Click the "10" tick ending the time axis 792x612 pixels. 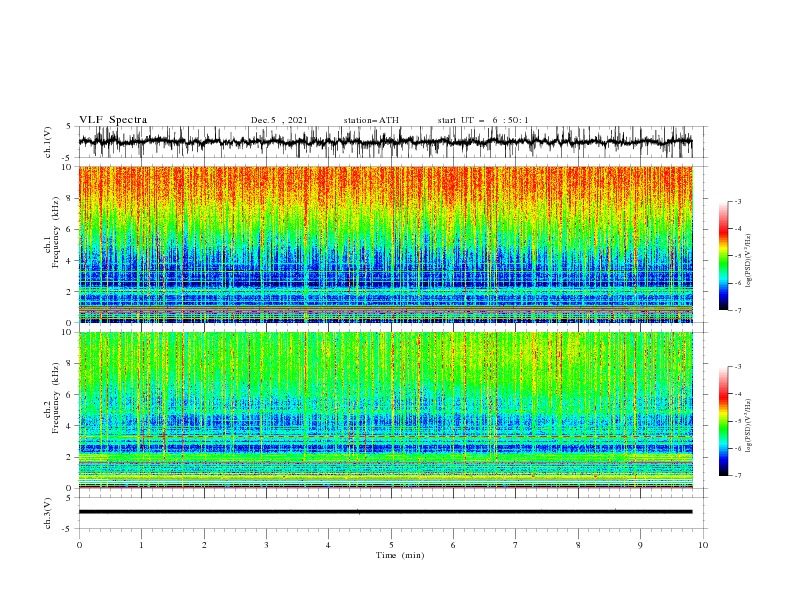coord(703,545)
